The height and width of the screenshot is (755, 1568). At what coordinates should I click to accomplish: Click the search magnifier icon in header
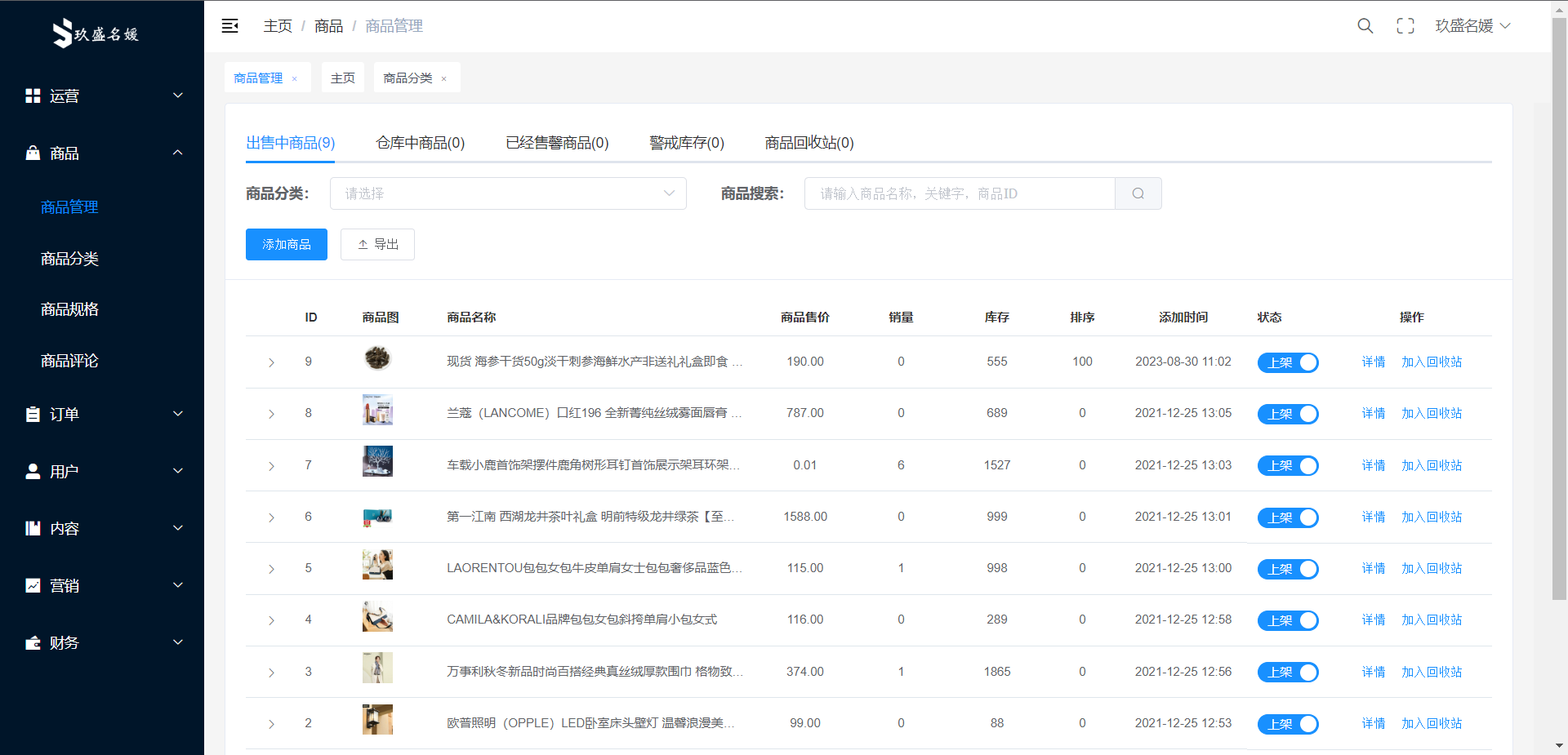point(1365,26)
